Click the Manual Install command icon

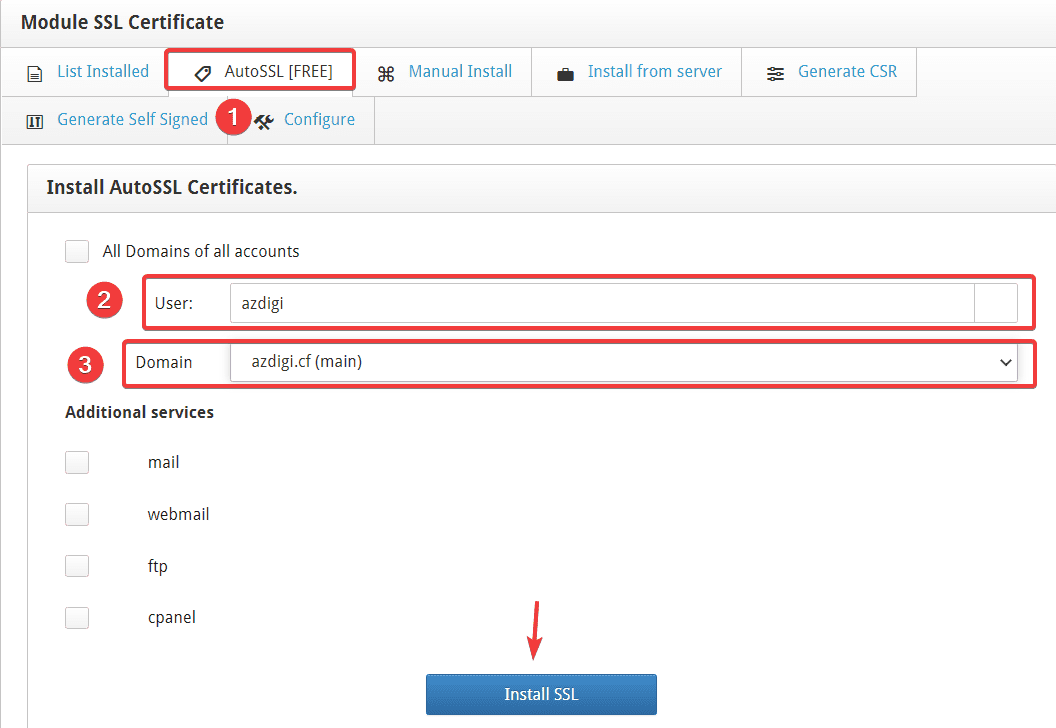tap(385, 72)
